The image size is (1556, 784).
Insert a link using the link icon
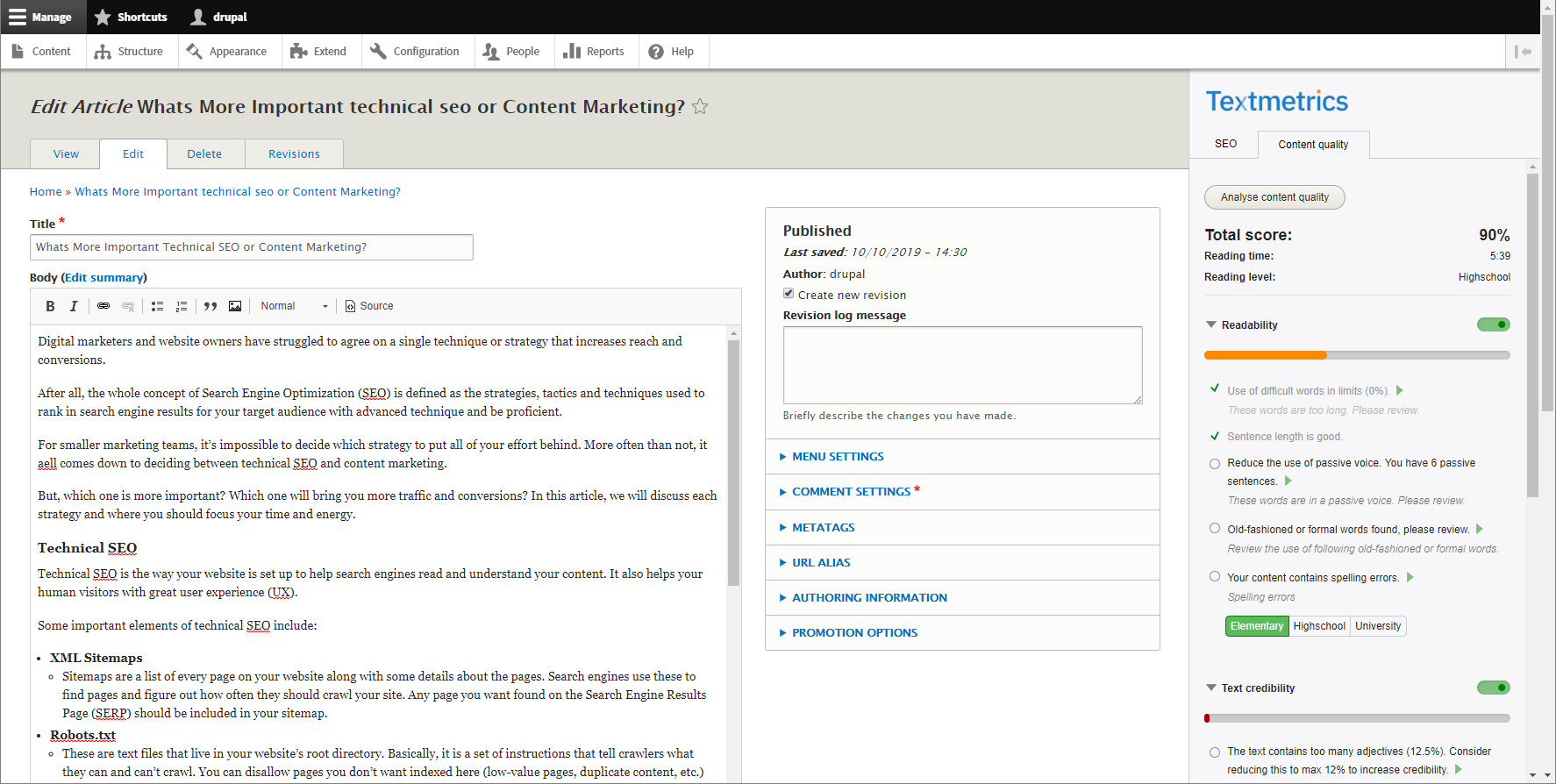pyautogui.click(x=103, y=306)
